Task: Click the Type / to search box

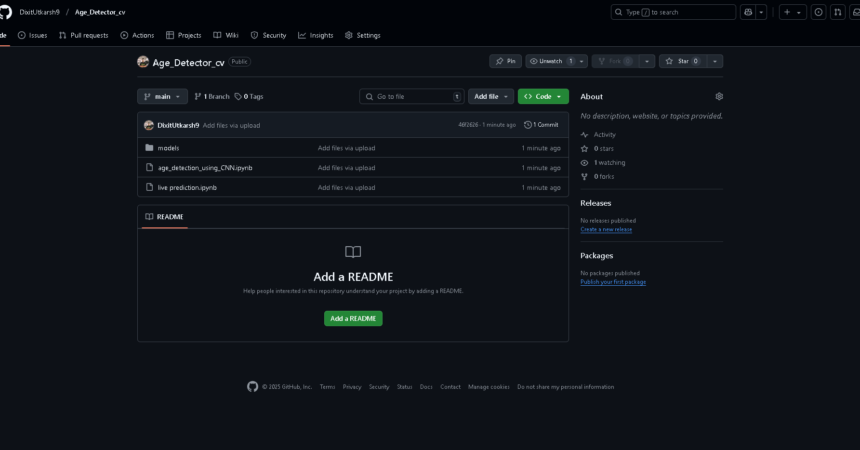Action: 673,12
